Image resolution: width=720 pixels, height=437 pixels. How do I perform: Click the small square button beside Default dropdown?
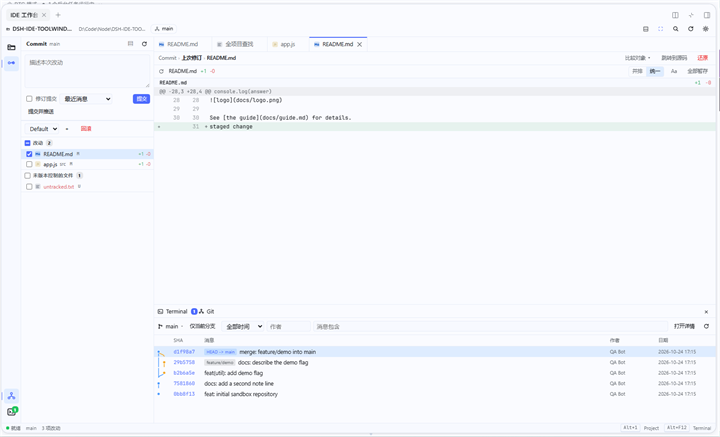click(x=67, y=129)
